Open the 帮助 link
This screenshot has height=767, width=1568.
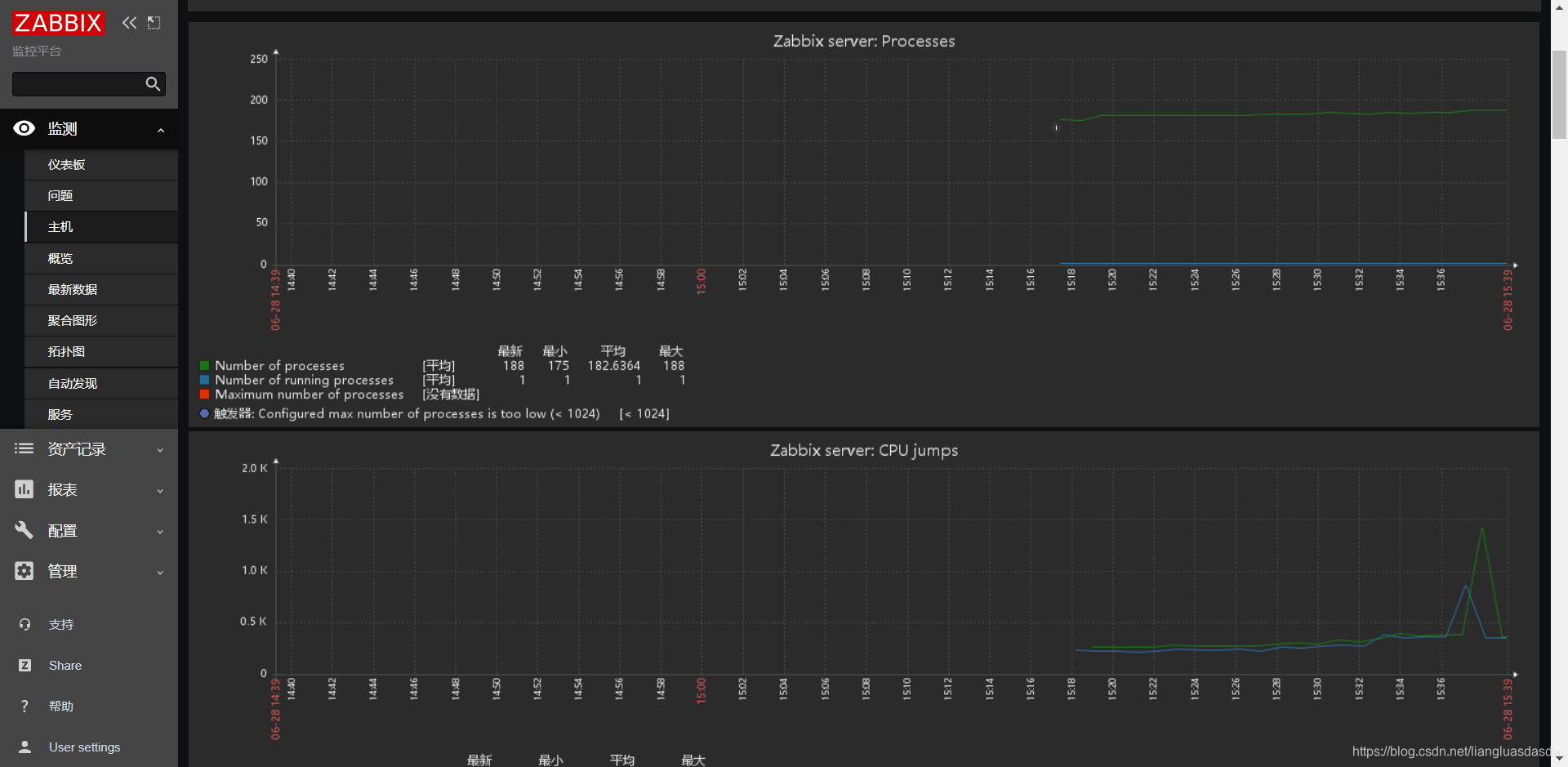pyautogui.click(x=61, y=707)
